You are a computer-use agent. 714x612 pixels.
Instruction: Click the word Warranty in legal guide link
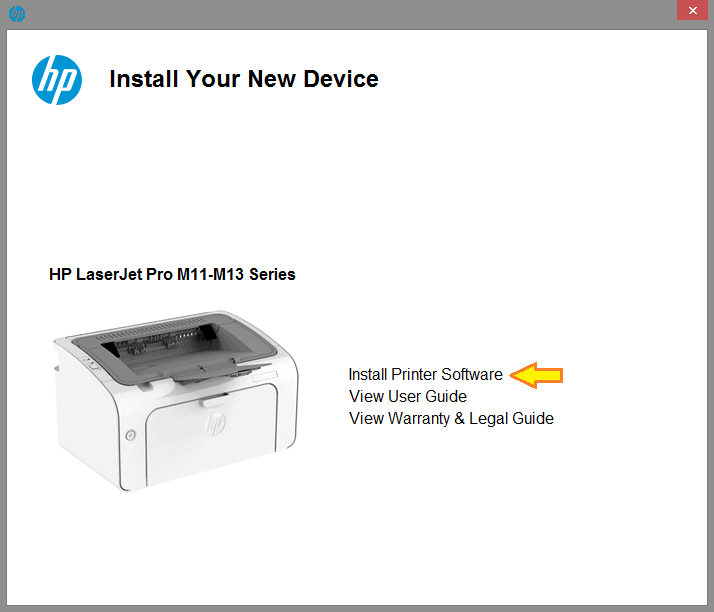tap(419, 418)
